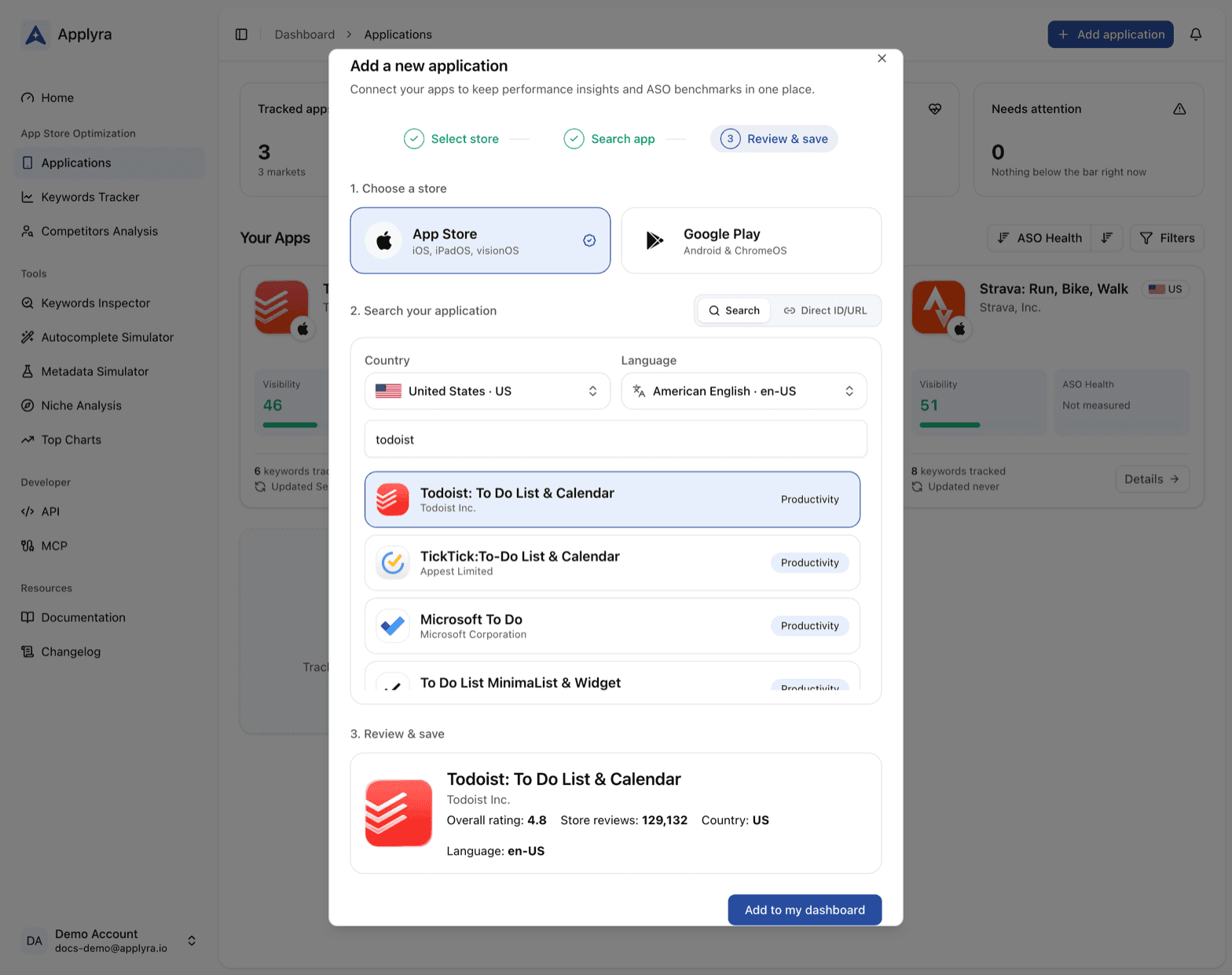
Task: Click the Google Play triangle icon
Action: coord(654,240)
